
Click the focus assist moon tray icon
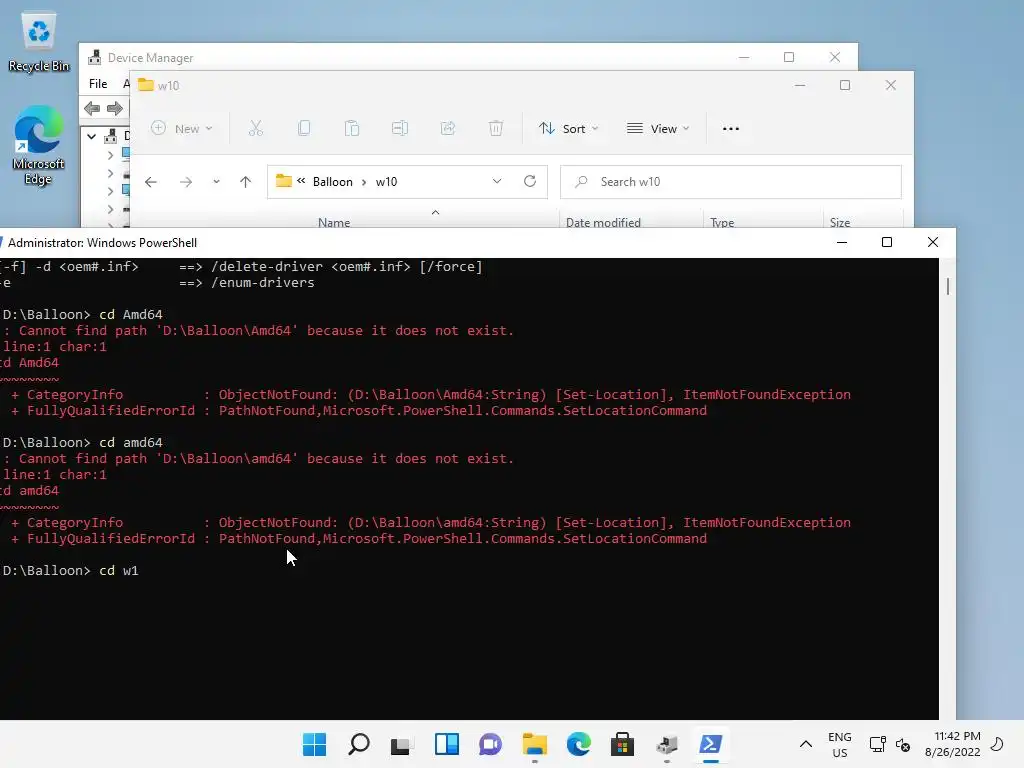(x=997, y=744)
